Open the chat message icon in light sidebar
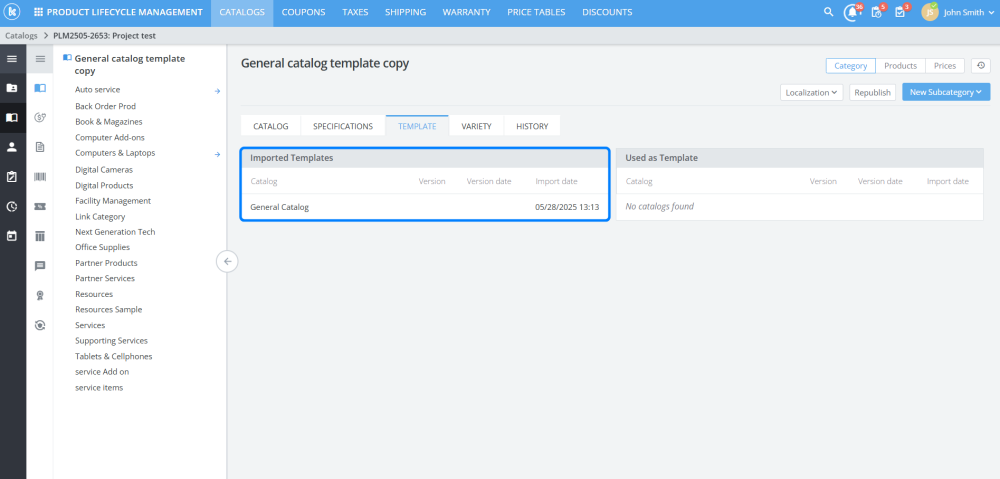Viewport: 1000px width, 479px height. point(40,266)
